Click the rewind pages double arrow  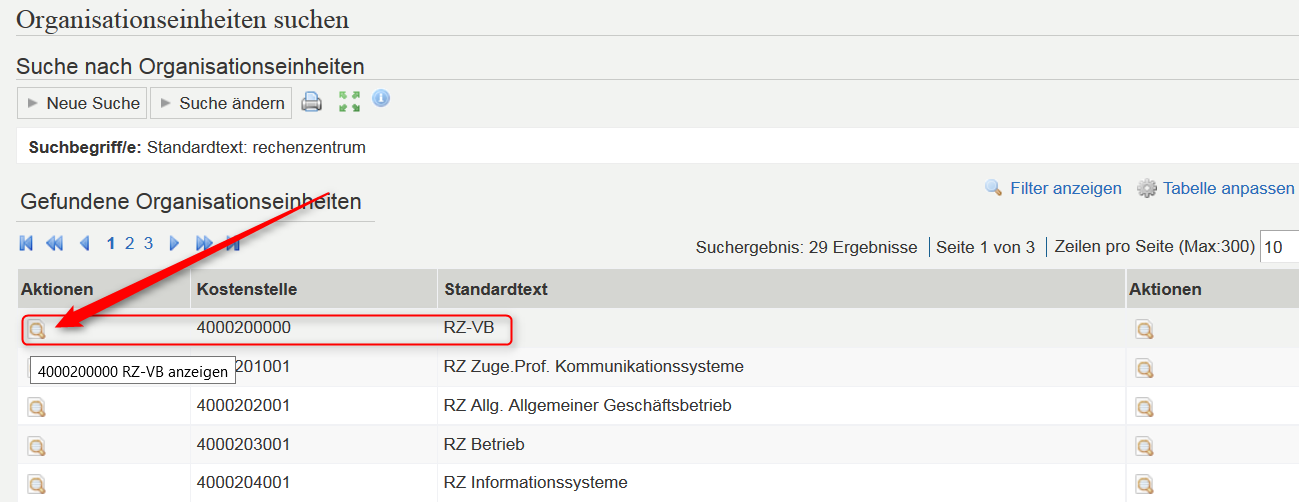coord(55,243)
